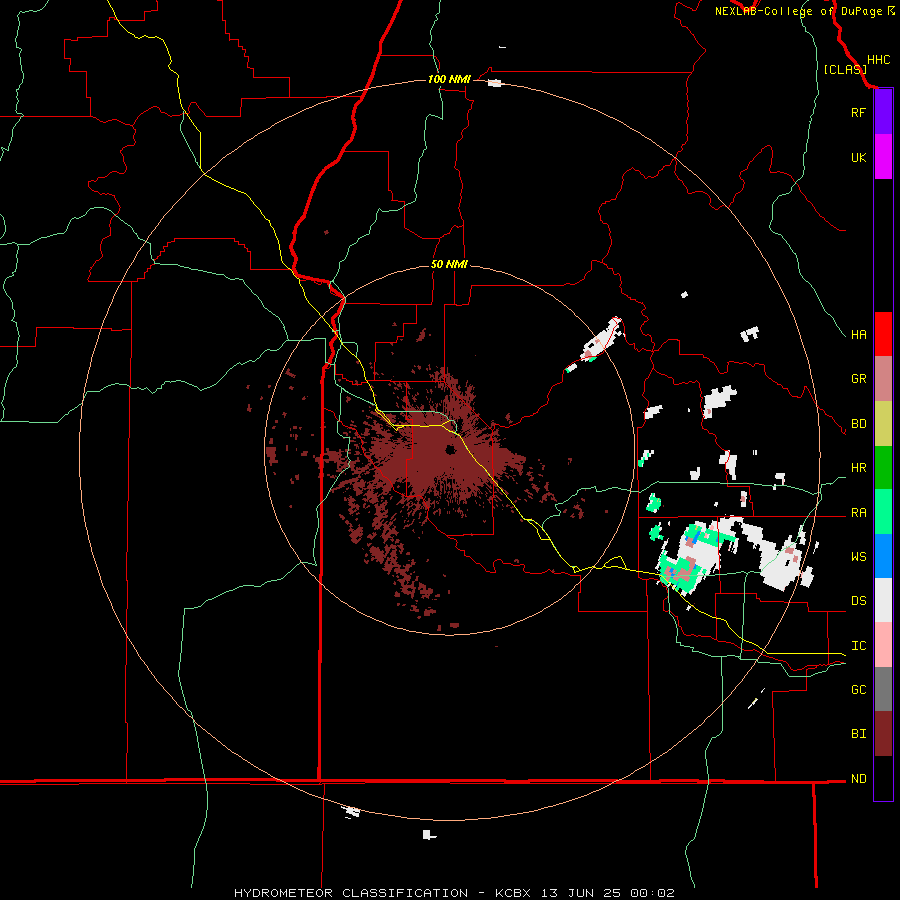
Task: Click the ND black legend swatch
Action: point(883,778)
